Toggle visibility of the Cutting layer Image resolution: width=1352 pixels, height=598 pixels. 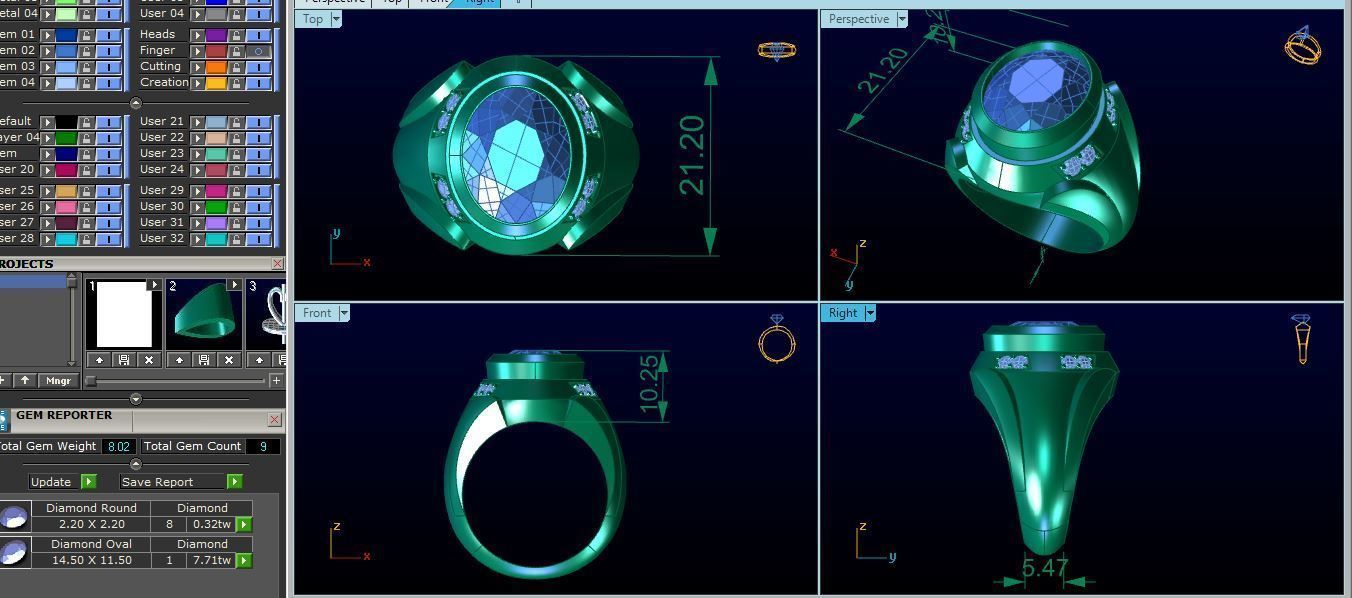[x=258, y=66]
